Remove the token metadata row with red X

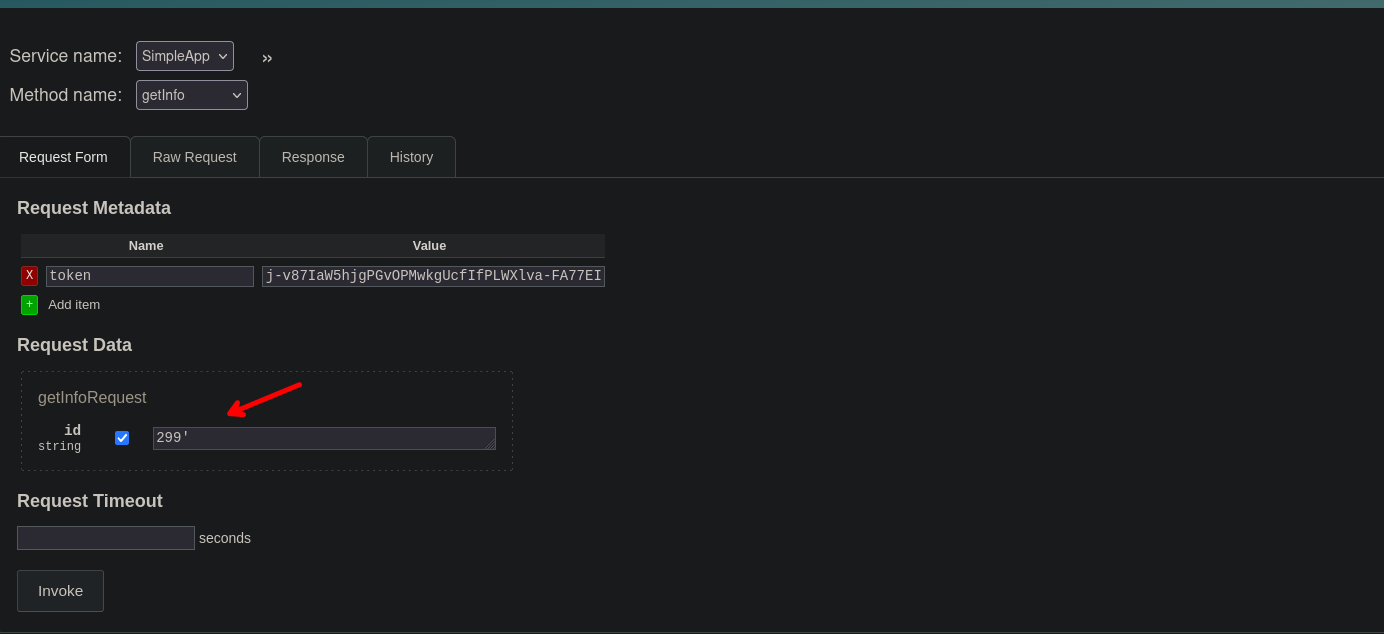pyautogui.click(x=29, y=276)
